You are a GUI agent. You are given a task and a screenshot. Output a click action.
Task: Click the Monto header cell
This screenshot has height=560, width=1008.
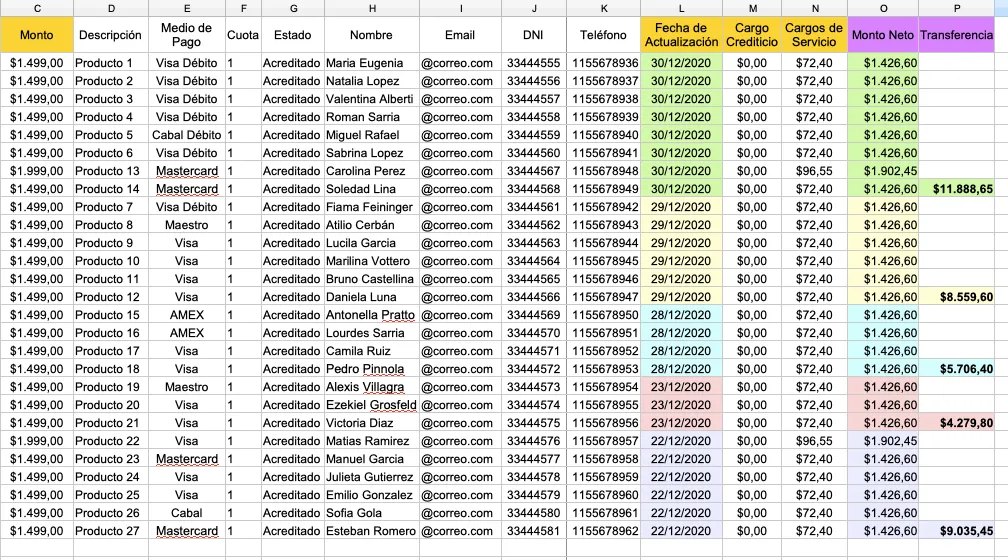pos(37,35)
